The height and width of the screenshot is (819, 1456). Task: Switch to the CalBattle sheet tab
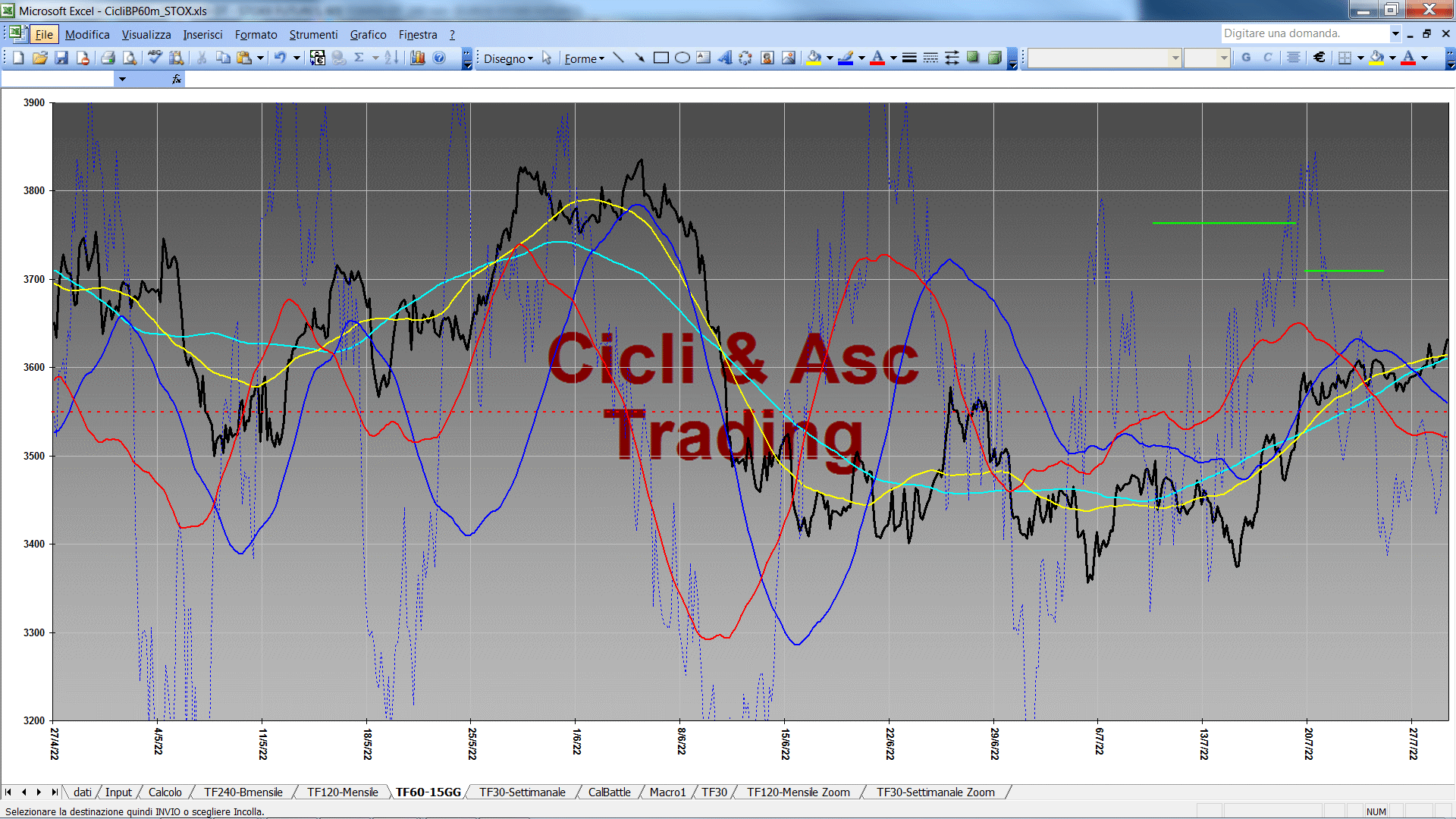609,792
